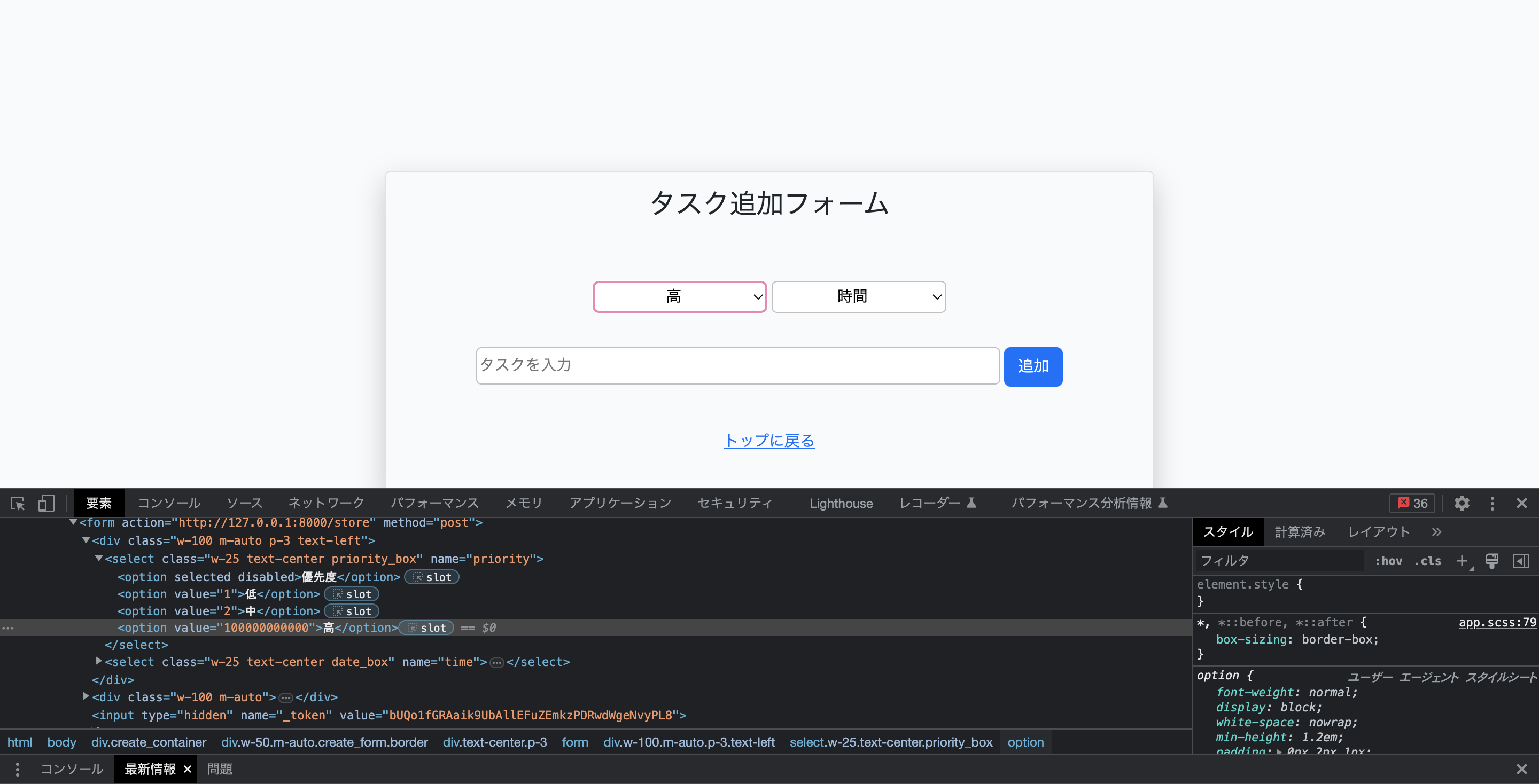Select the スタイル styles tab
This screenshot has height=784, width=1539.
(1228, 531)
